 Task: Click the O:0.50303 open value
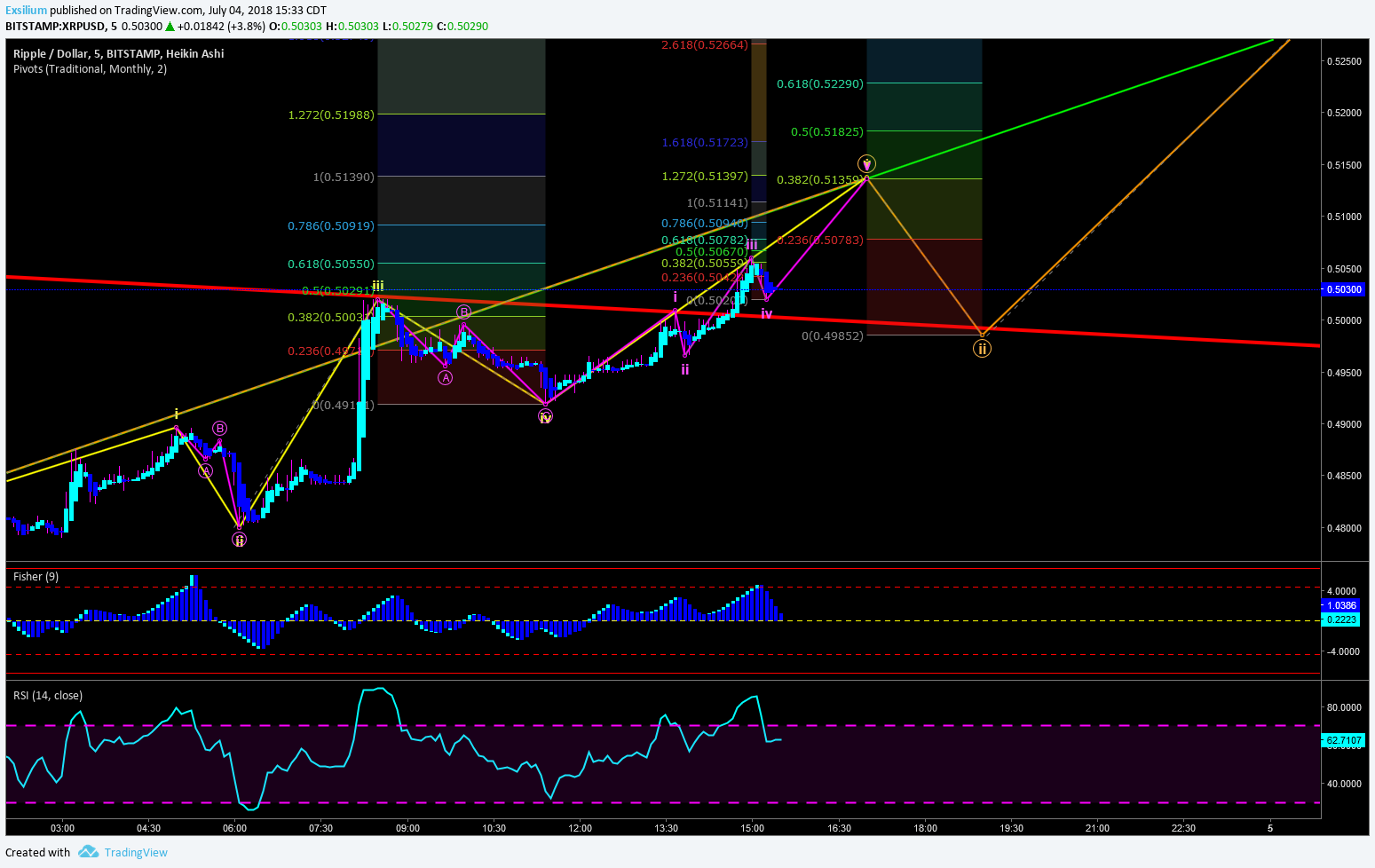[296, 27]
